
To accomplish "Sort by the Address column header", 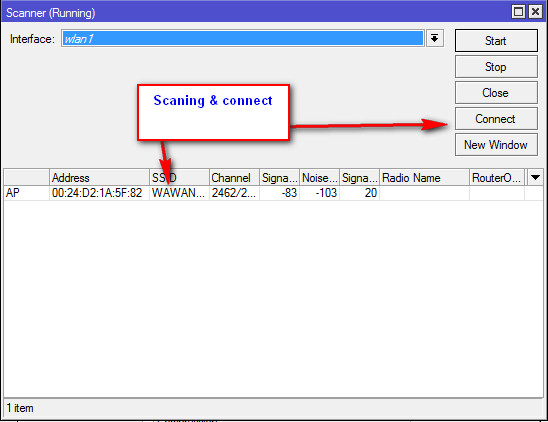I will (x=99, y=178).
